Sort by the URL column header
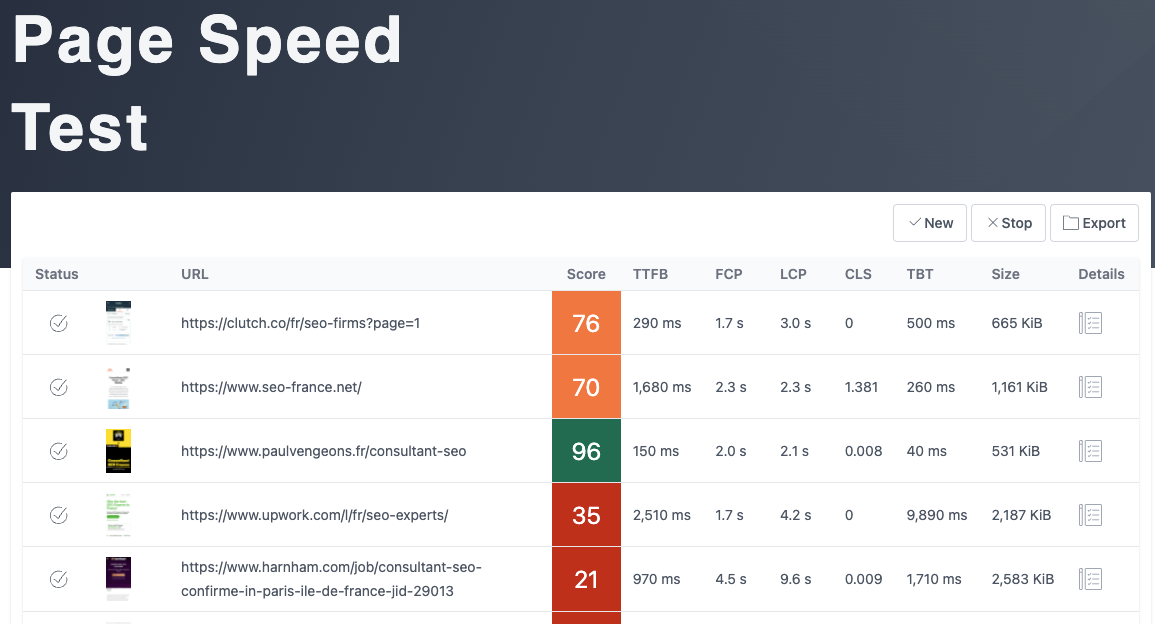This screenshot has height=624, width=1155. coord(194,274)
